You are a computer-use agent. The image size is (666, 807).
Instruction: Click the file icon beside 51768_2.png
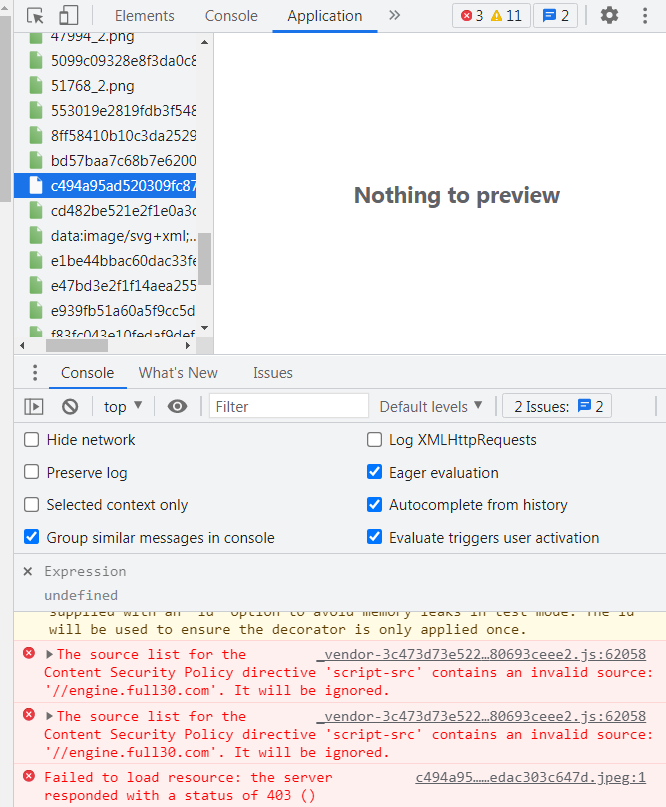(36, 85)
